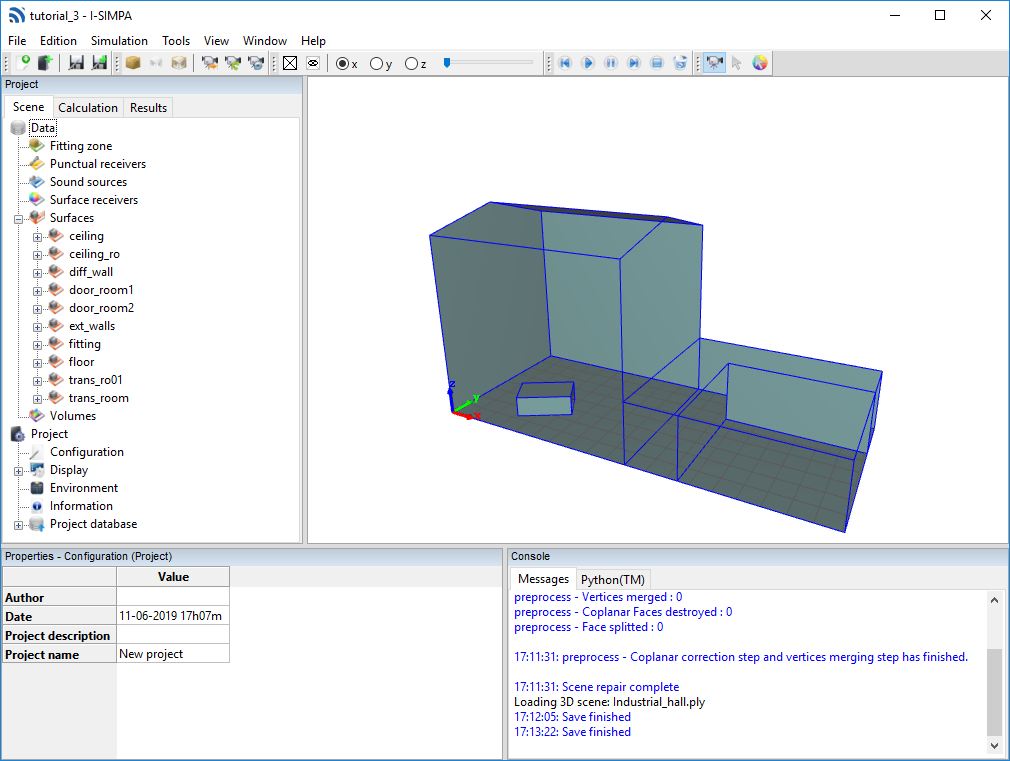Pause the simulation animation

(611, 63)
